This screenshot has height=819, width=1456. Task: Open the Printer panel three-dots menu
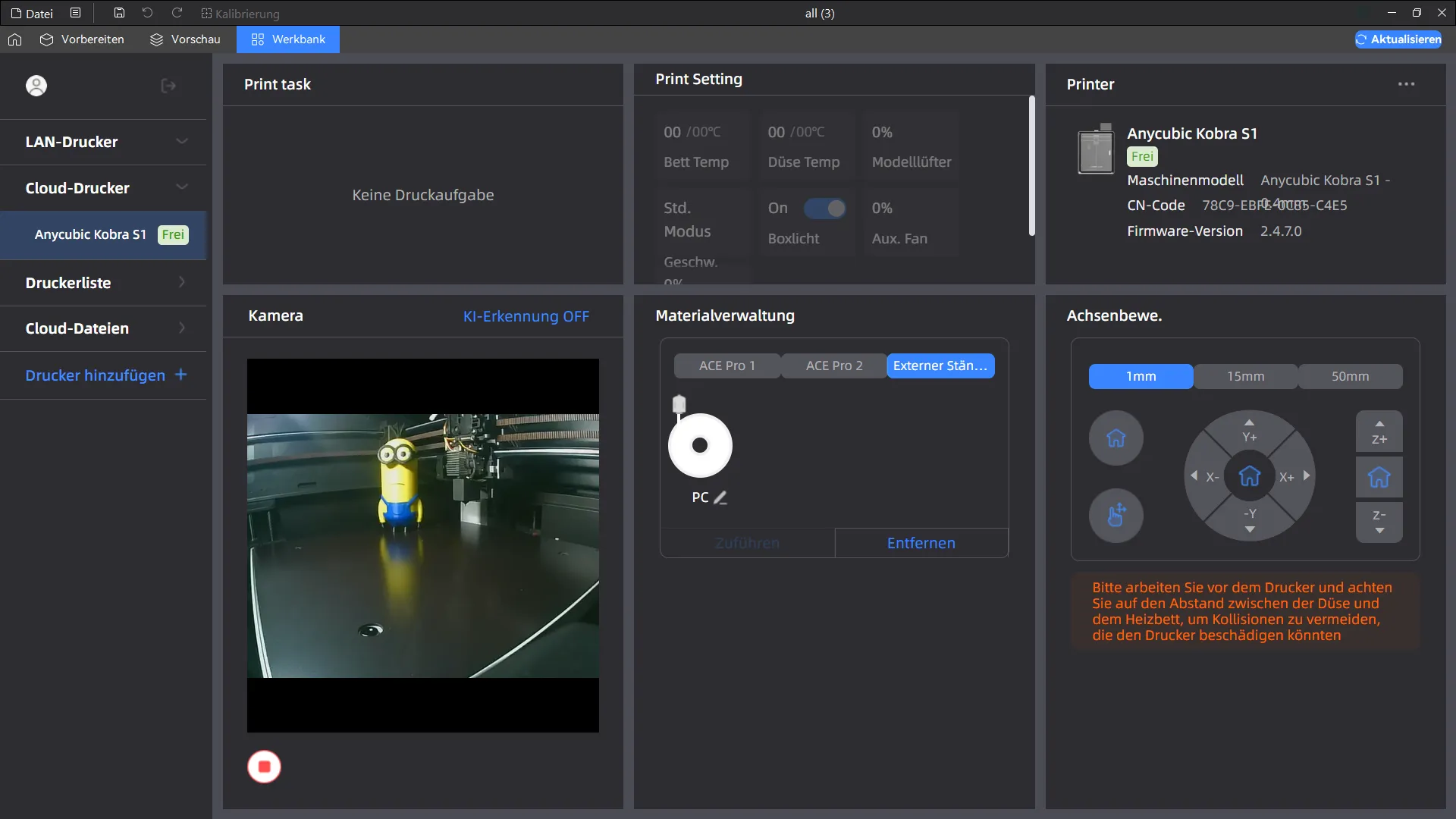tap(1406, 84)
